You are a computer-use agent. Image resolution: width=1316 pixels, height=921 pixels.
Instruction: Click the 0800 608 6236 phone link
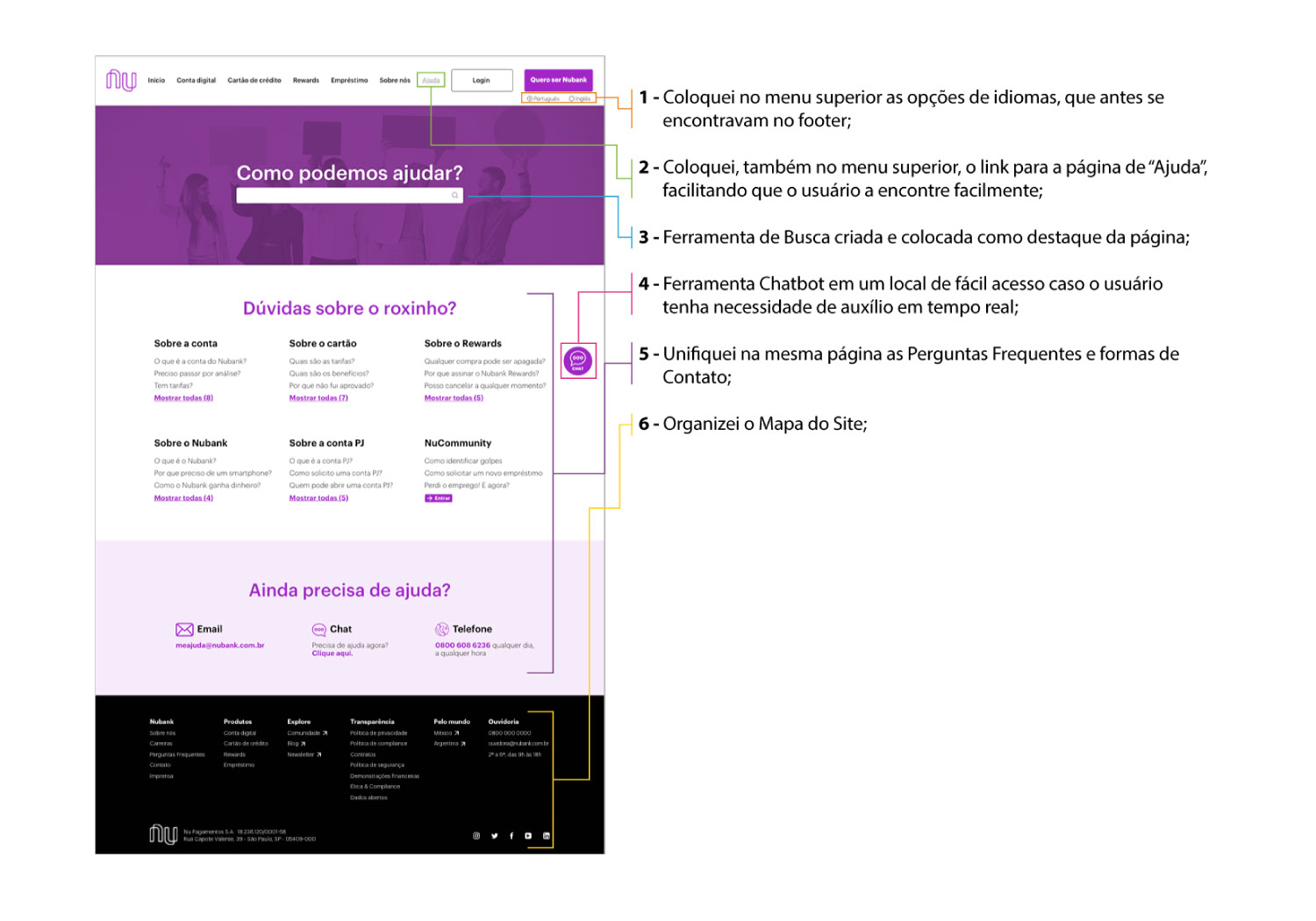[462, 646]
